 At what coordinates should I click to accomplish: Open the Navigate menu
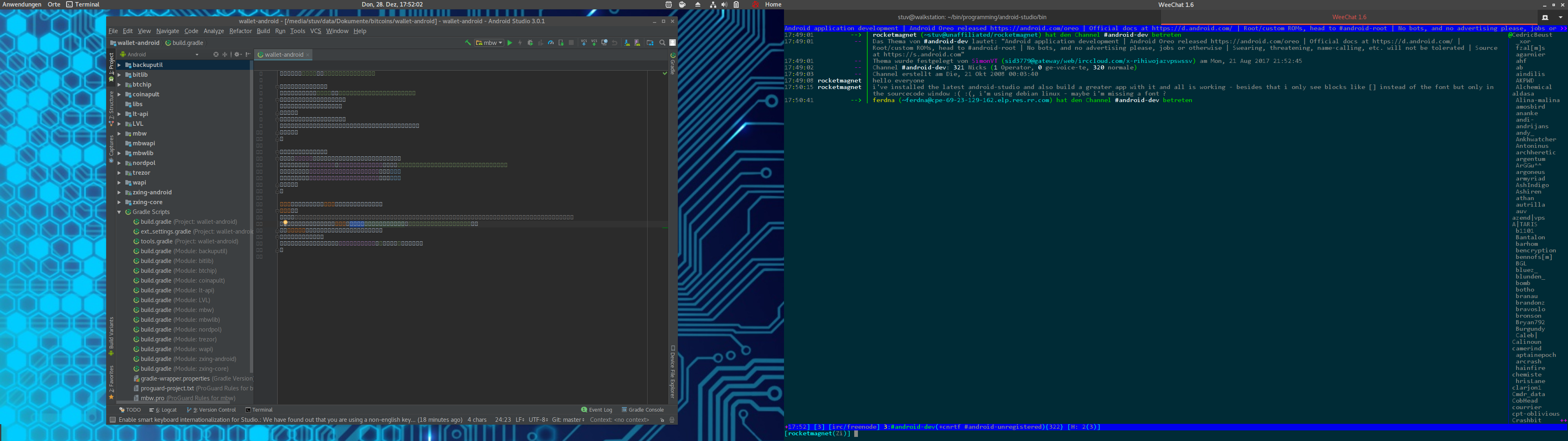click(x=167, y=31)
